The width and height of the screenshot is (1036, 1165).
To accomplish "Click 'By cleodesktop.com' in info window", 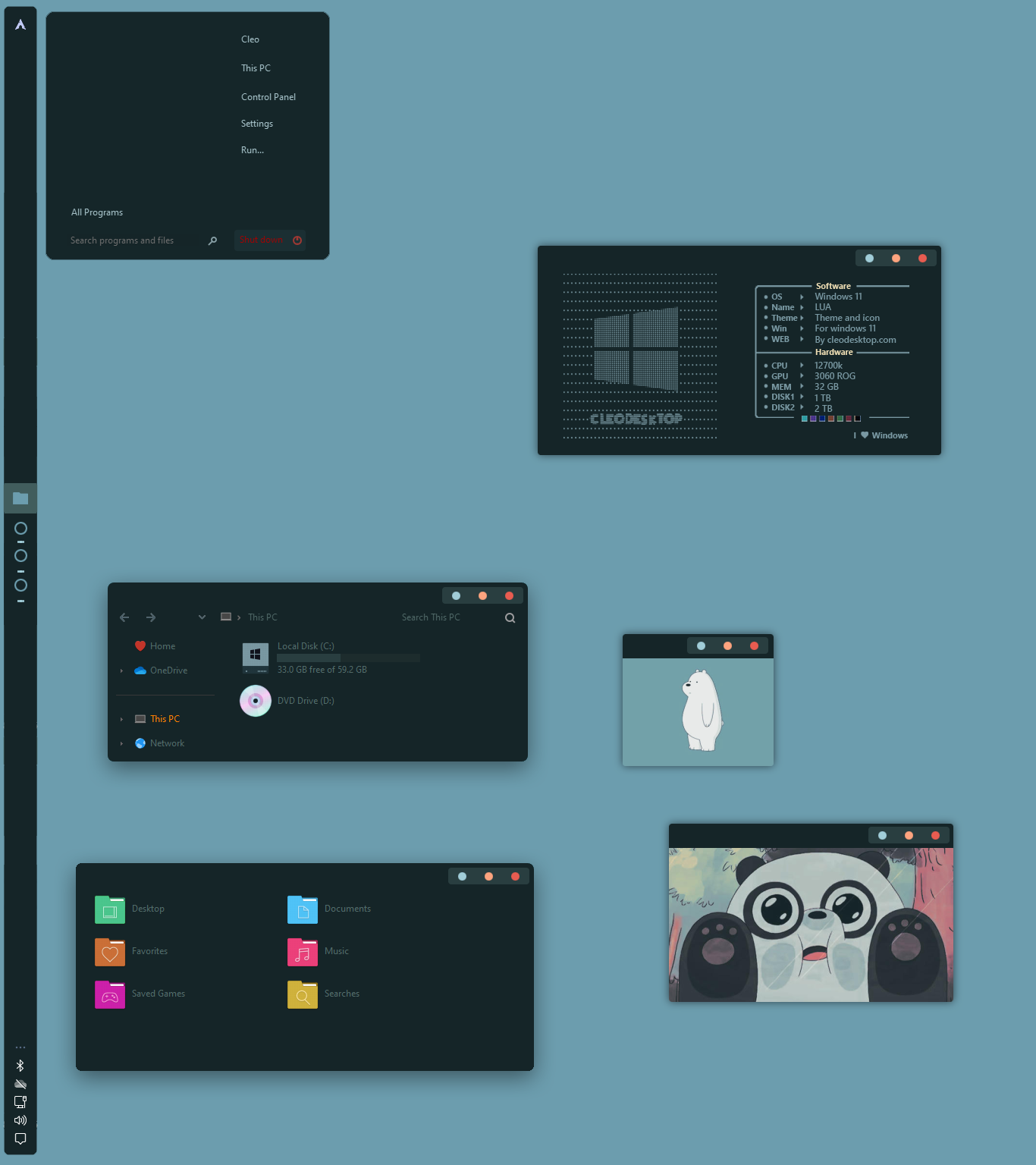I will click(x=855, y=340).
